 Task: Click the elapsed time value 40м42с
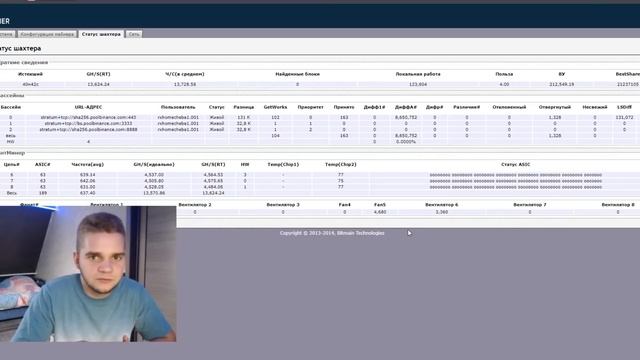pyautogui.click(x=31, y=84)
